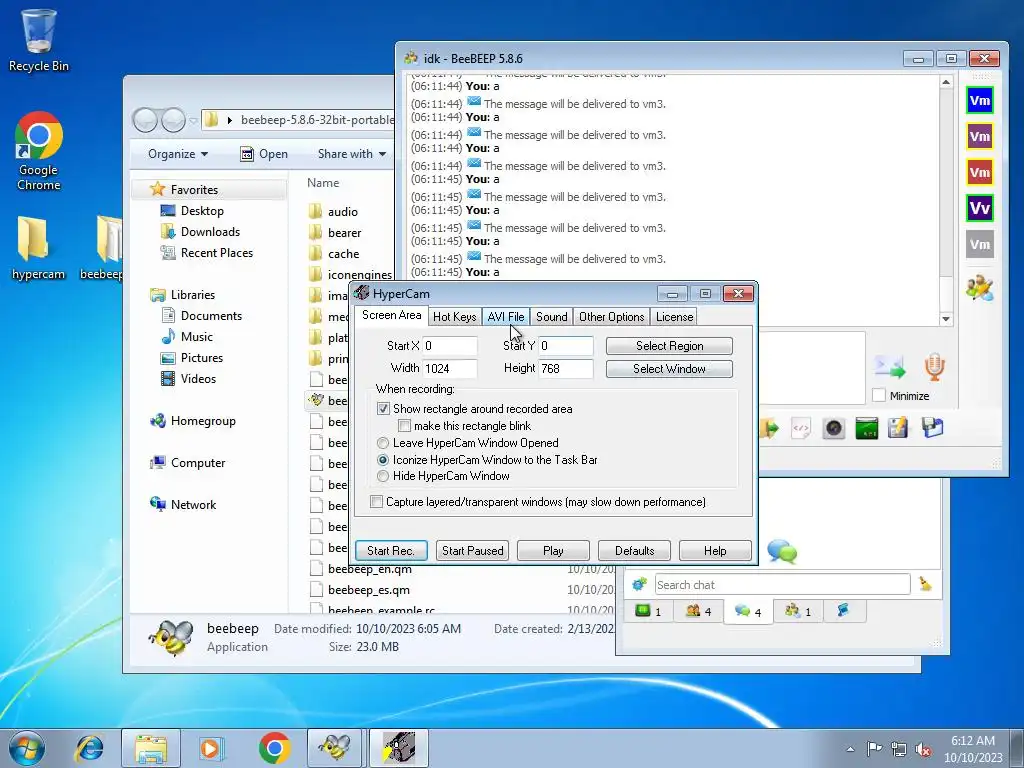Open the Organize dropdown in Explorer

[x=178, y=154]
